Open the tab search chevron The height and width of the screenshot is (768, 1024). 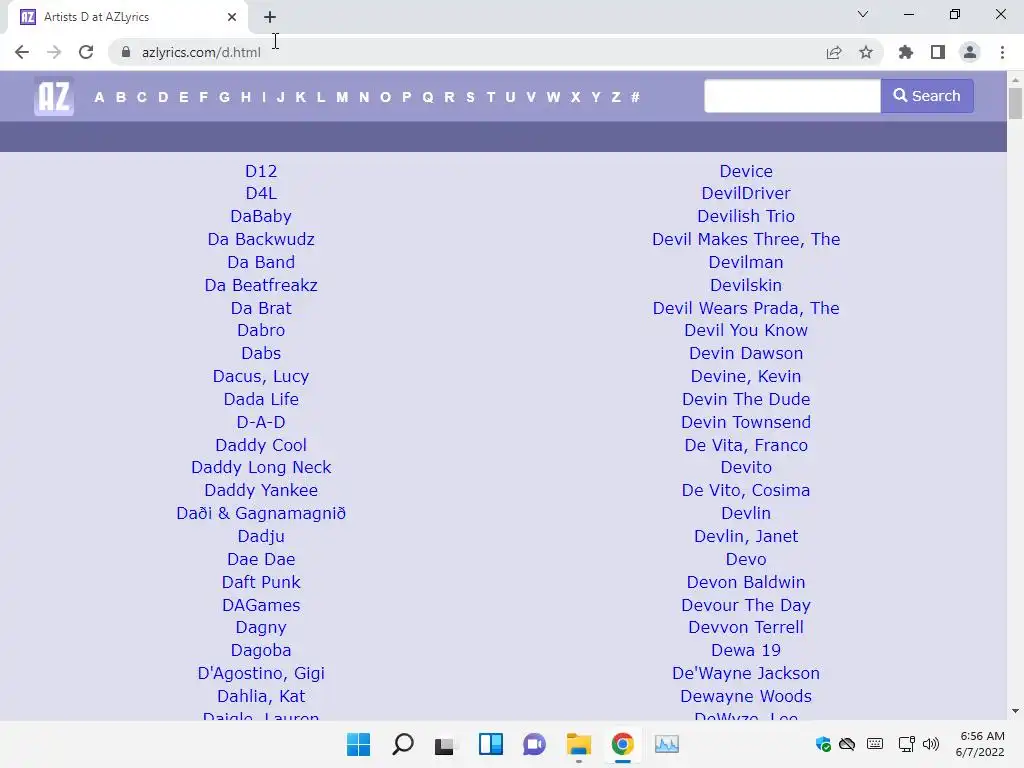point(863,14)
